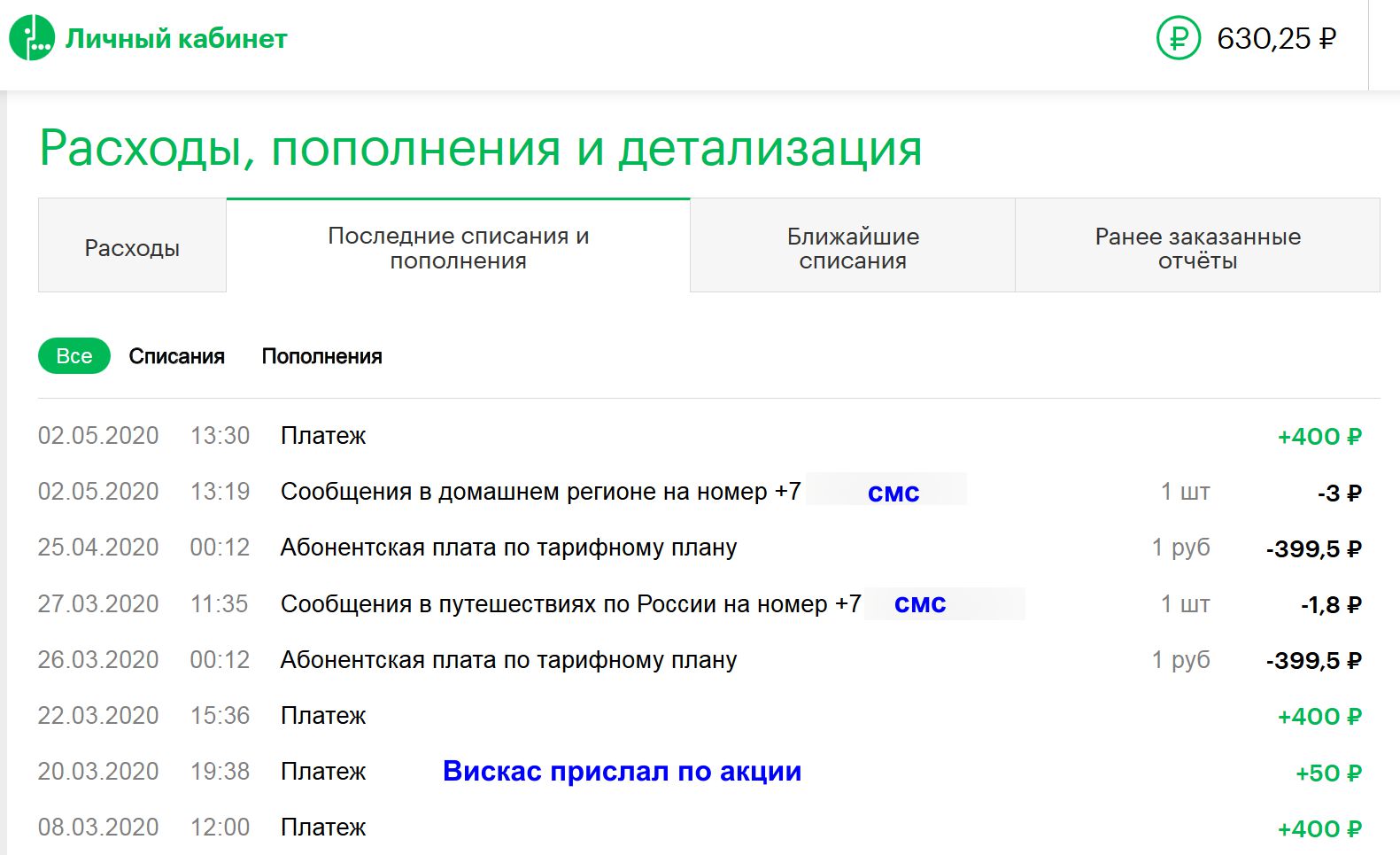This screenshot has width=1400, height=855.
Task: Click the Платеж entry of 08.03.2020
Action: [323, 828]
